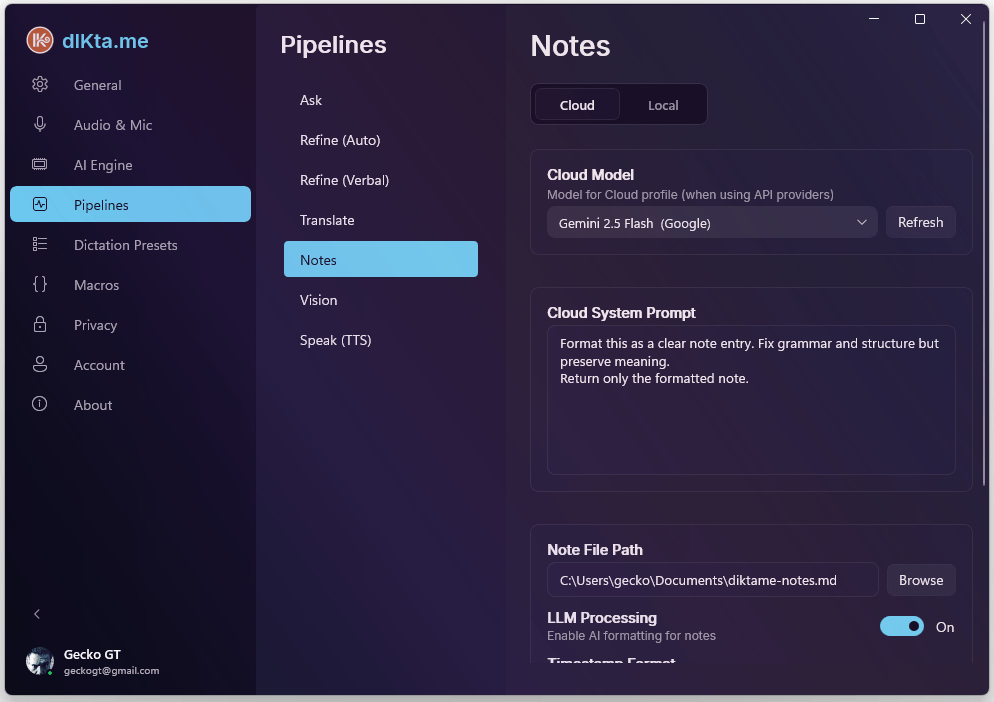Click into the Cloud System Prompt text box
Image resolution: width=994 pixels, height=702 pixels.
(750, 420)
